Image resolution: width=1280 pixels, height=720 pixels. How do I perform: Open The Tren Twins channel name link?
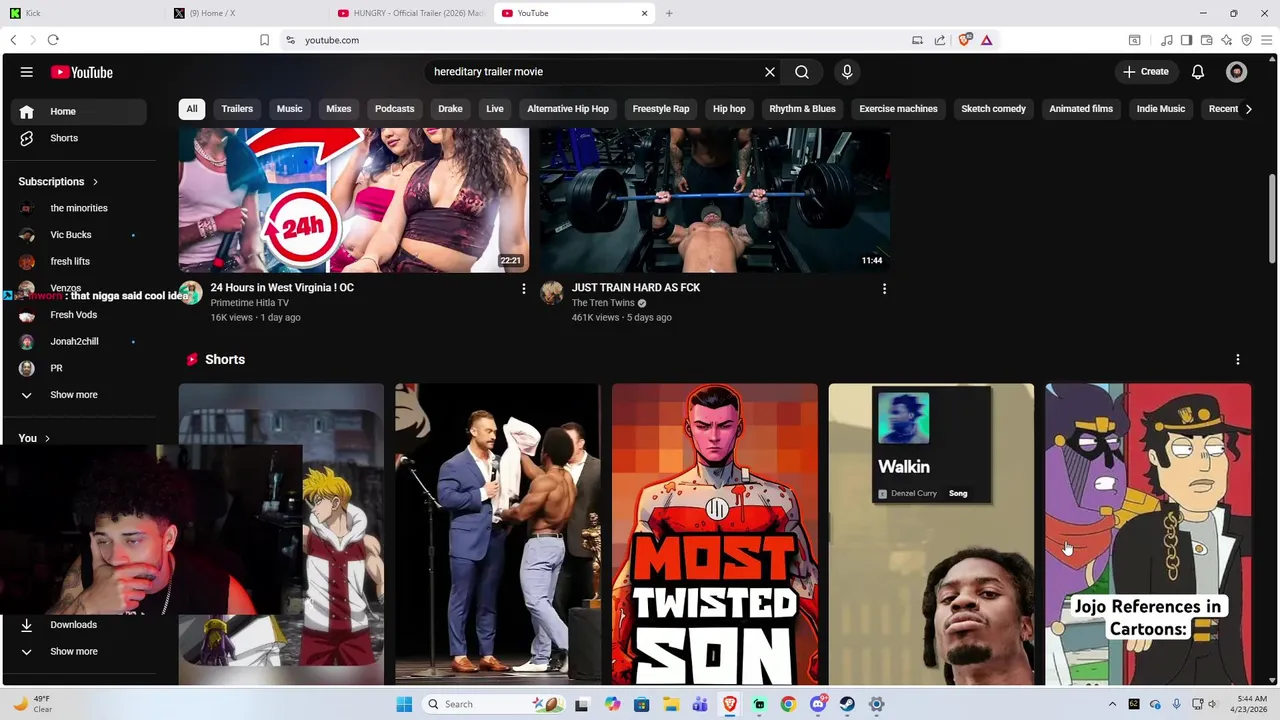(x=603, y=303)
